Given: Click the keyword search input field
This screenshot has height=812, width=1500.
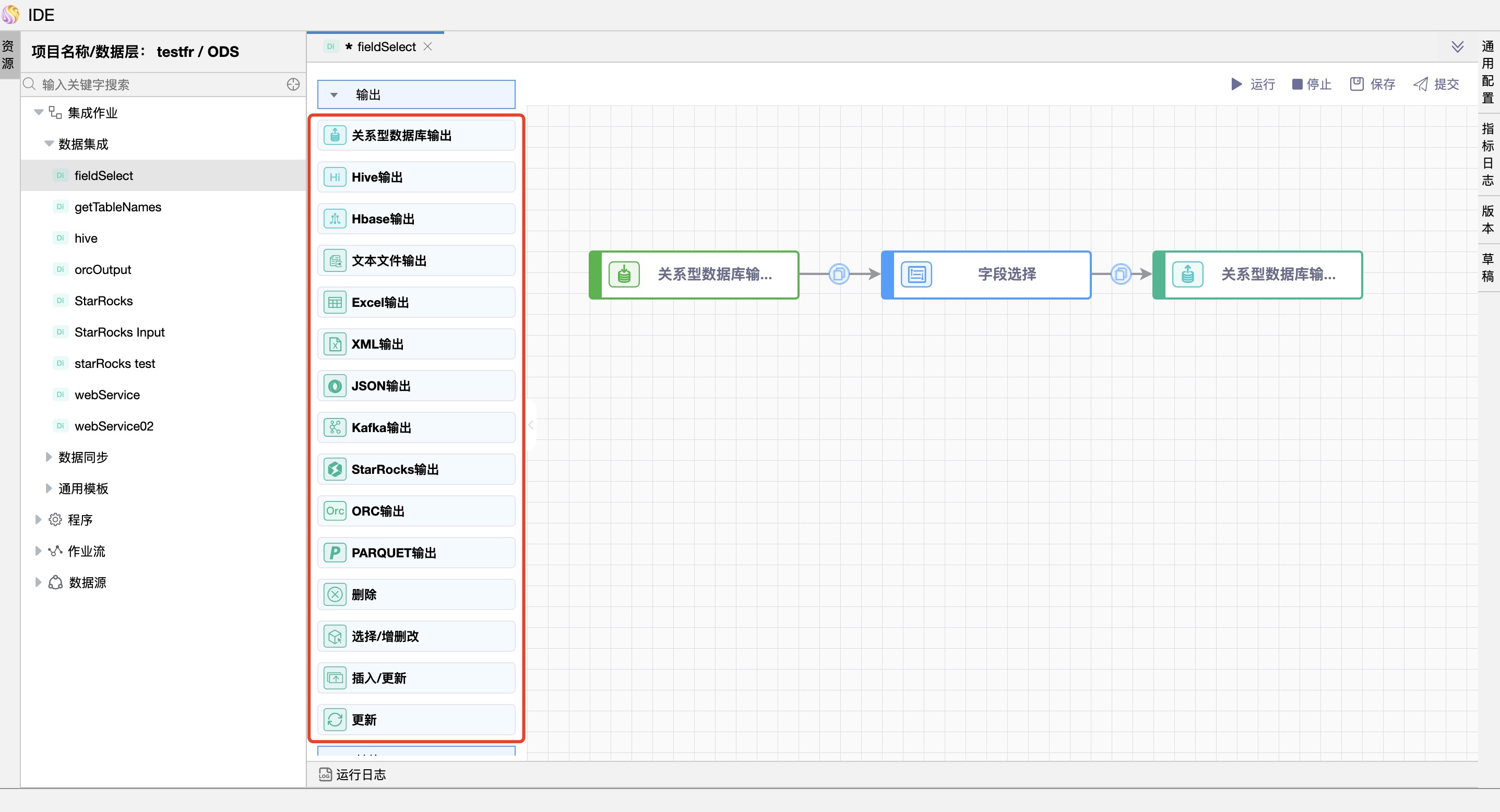Looking at the screenshot, I should (157, 85).
